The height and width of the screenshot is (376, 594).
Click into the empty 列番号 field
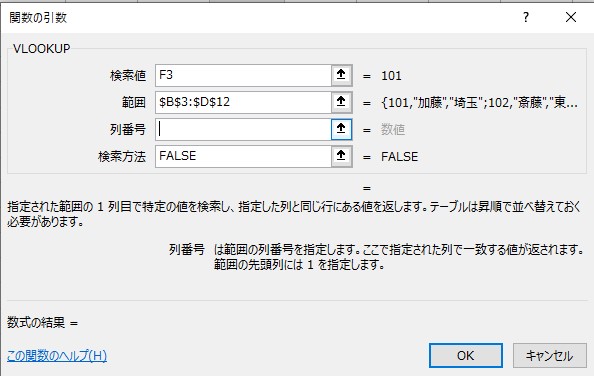[243, 129]
